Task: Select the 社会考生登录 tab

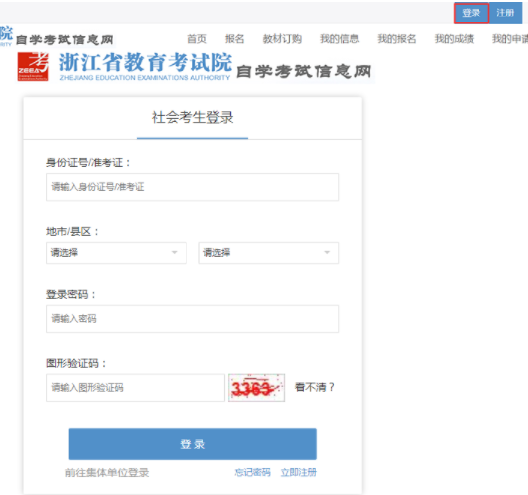Action: pos(192,118)
